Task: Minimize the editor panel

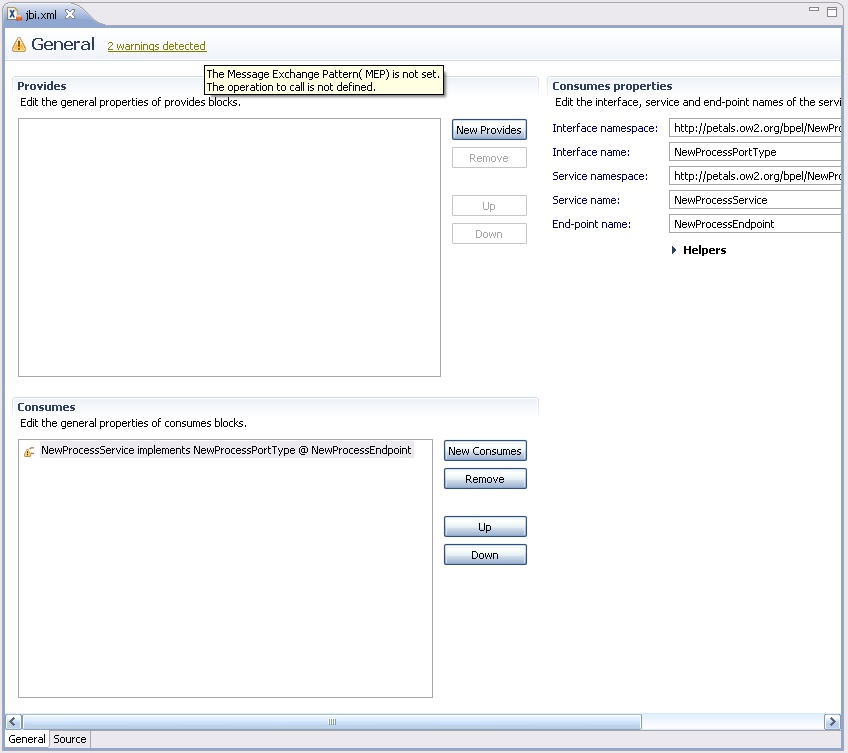Action: click(813, 11)
